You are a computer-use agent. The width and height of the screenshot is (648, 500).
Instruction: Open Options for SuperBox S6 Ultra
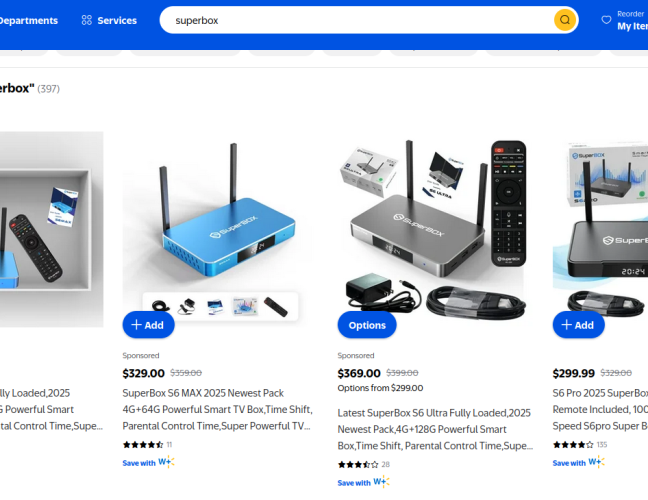(367, 325)
